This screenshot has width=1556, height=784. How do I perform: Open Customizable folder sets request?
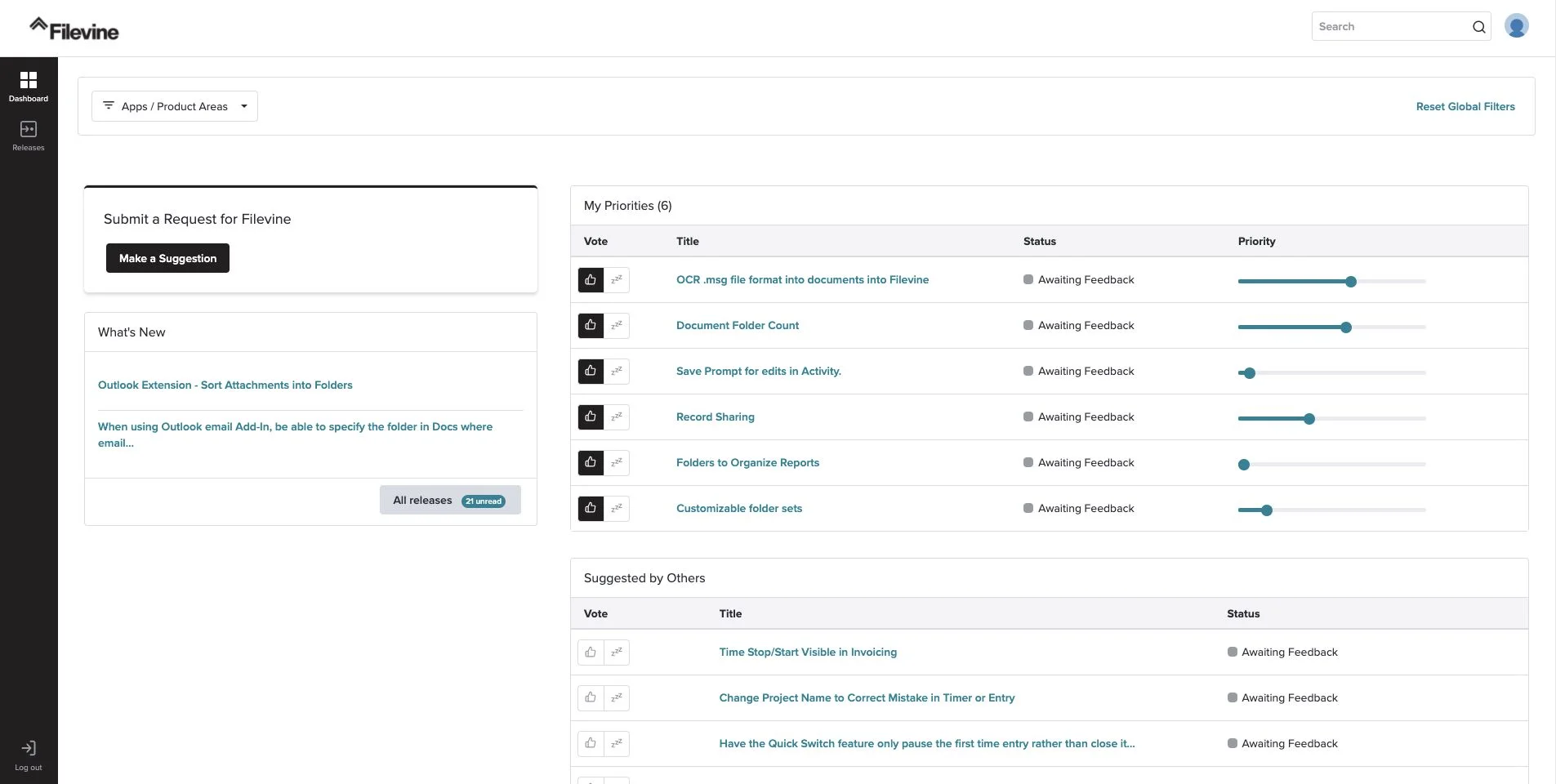(x=739, y=508)
